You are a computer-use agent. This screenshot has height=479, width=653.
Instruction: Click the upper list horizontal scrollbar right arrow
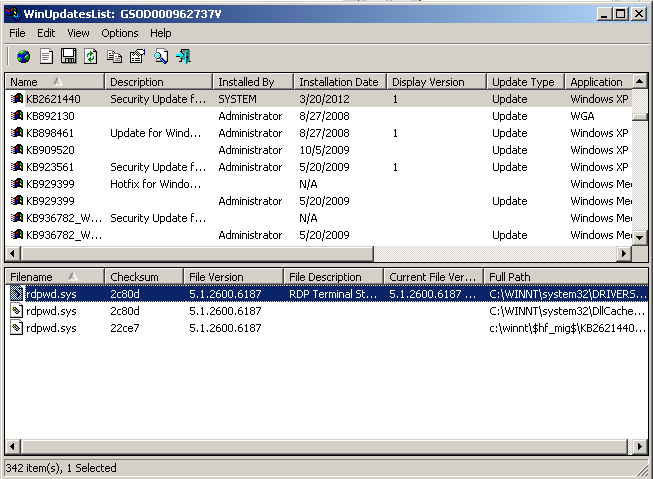coord(625,254)
